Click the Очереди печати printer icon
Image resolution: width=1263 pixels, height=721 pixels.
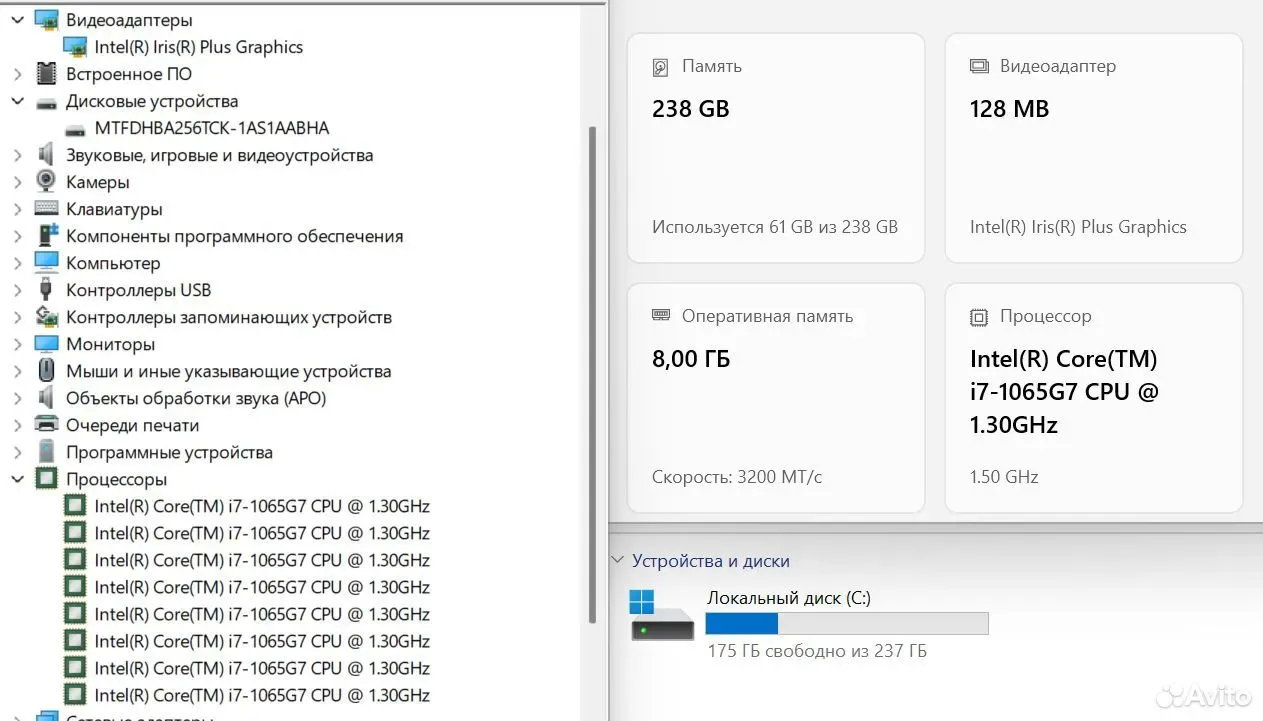(46, 425)
